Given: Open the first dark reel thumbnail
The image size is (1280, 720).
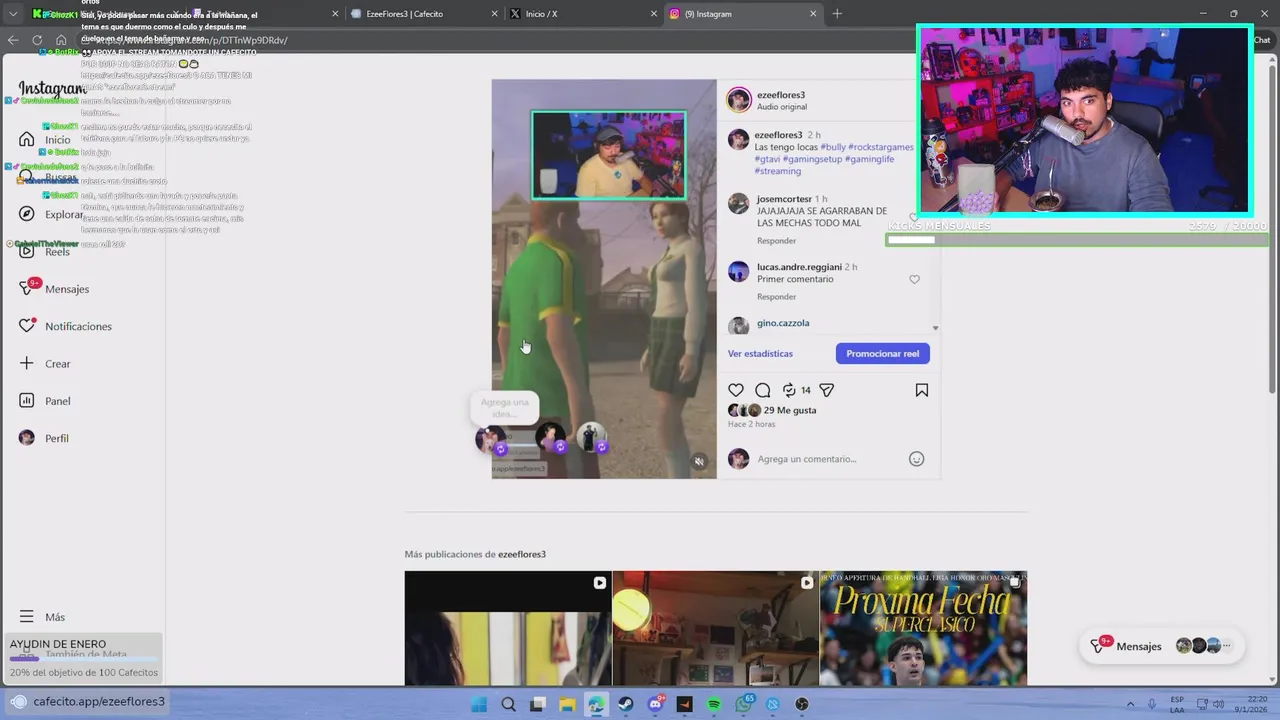Looking at the screenshot, I should (x=508, y=628).
